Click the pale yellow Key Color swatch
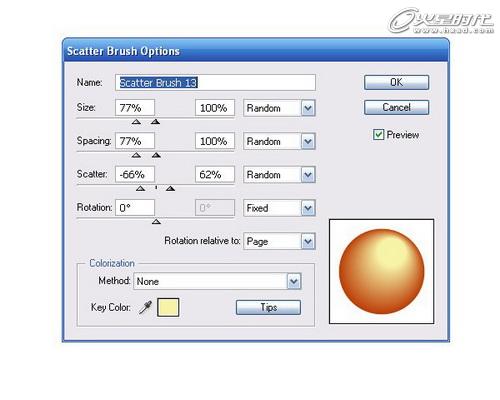The width and height of the screenshot is (500, 400). click(168, 307)
